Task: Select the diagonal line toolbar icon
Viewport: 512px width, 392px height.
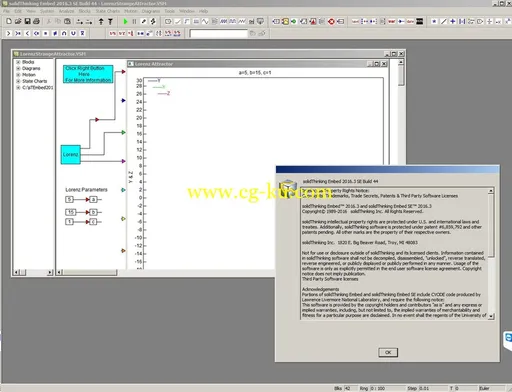Action: coord(443,21)
